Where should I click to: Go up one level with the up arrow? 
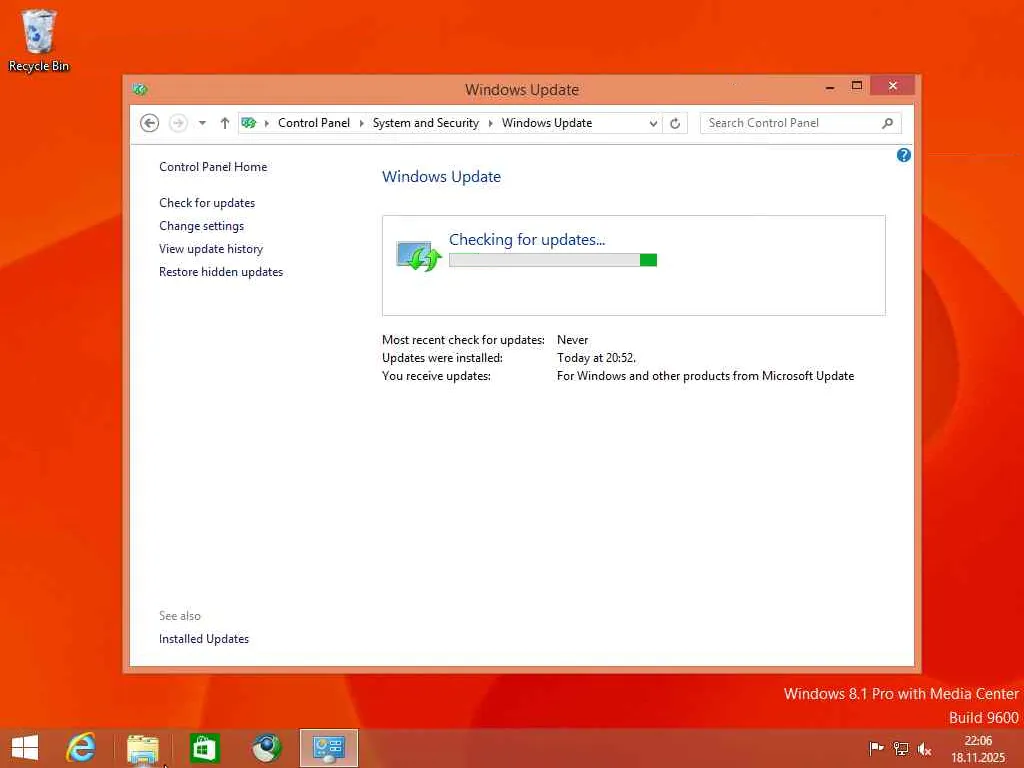coord(225,123)
